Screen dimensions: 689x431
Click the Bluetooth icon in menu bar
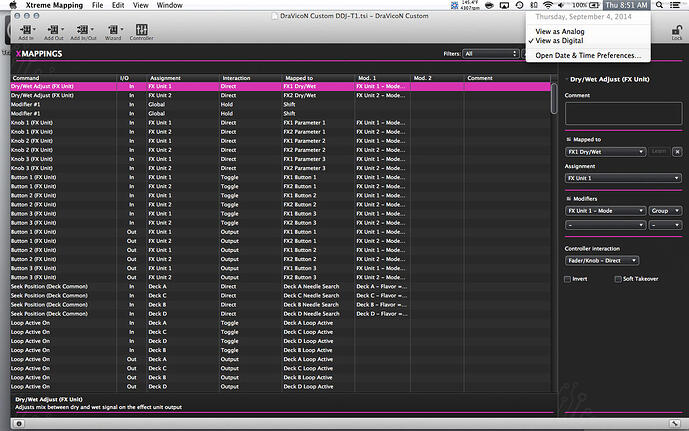pyautogui.click(x=533, y=5)
